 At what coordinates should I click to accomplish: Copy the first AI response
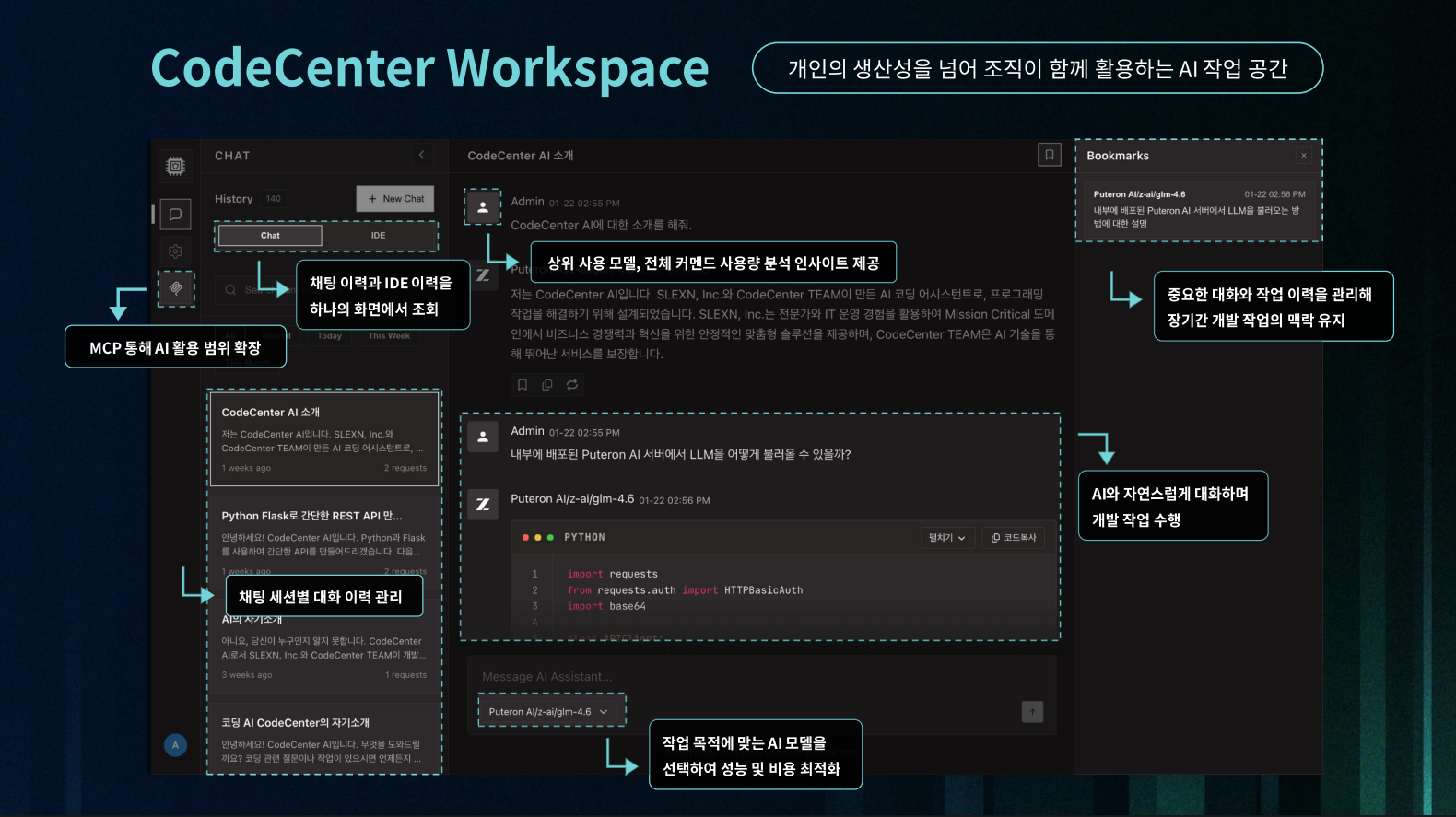click(x=547, y=385)
